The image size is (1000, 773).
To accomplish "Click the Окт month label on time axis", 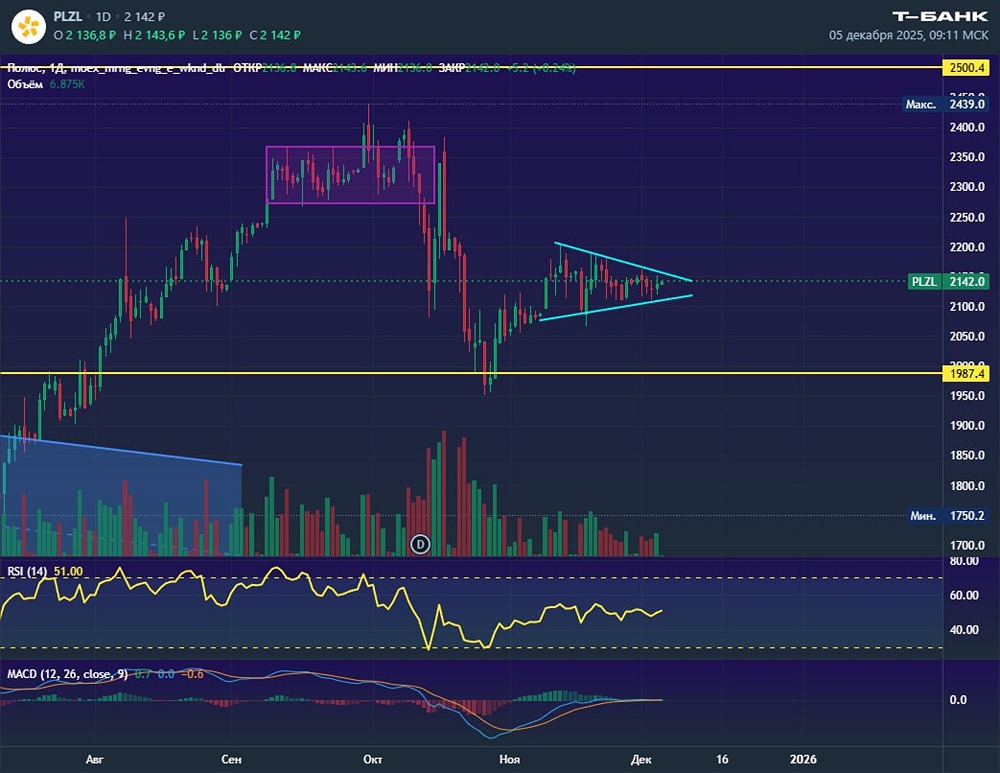I will click(372, 759).
